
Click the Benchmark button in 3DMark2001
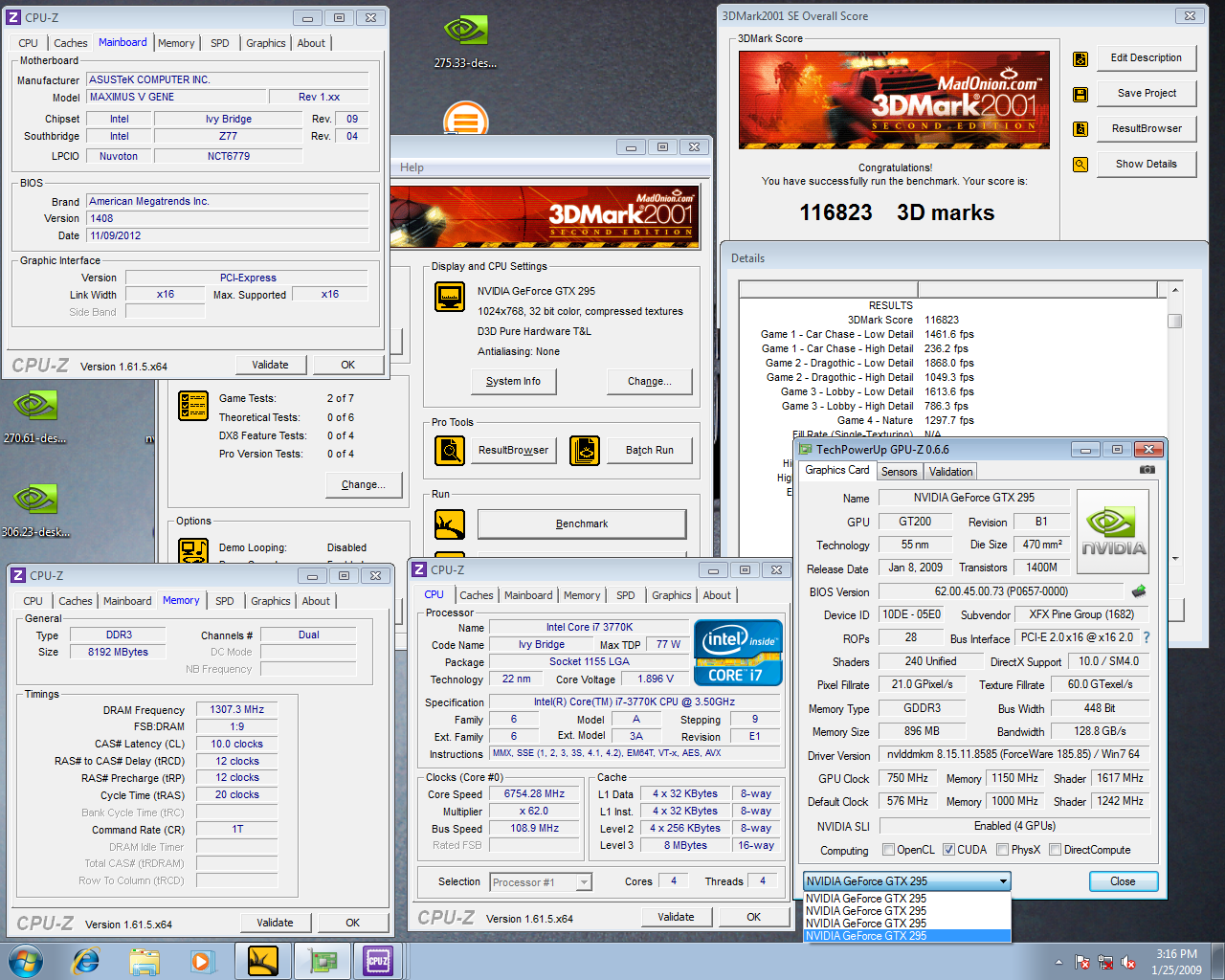click(x=582, y=524)
